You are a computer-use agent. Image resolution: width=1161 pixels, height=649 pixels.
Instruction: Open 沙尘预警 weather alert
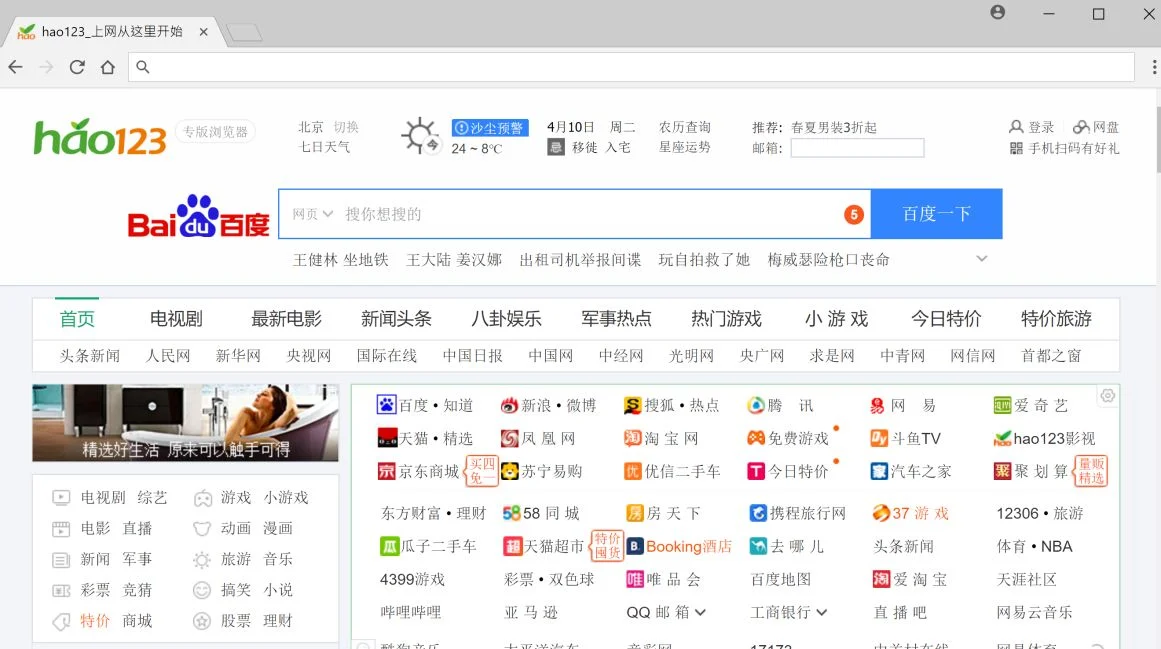pyautogui.click(x=489, y=127)
